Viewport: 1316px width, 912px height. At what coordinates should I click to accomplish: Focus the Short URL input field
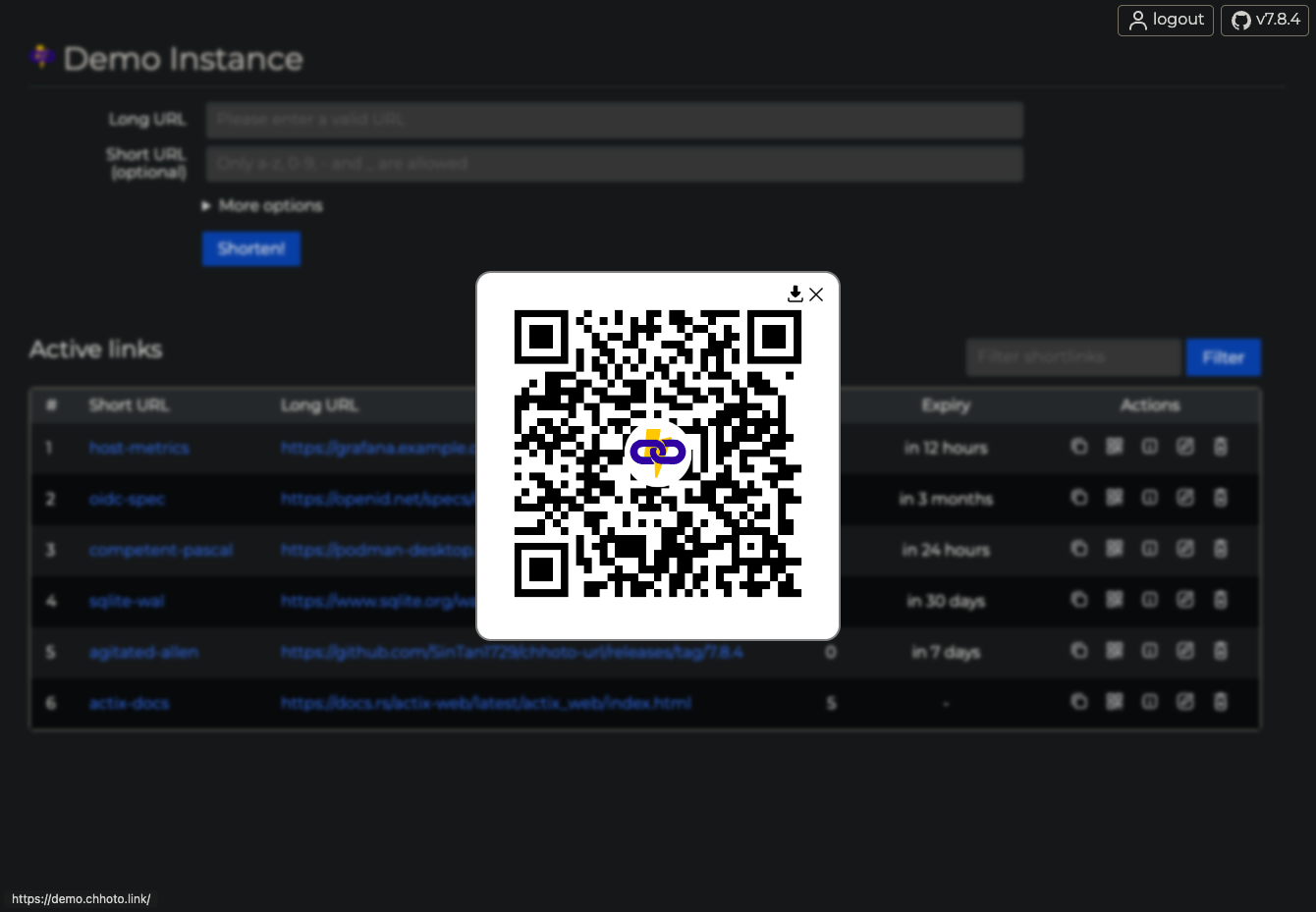click(615, 164)
